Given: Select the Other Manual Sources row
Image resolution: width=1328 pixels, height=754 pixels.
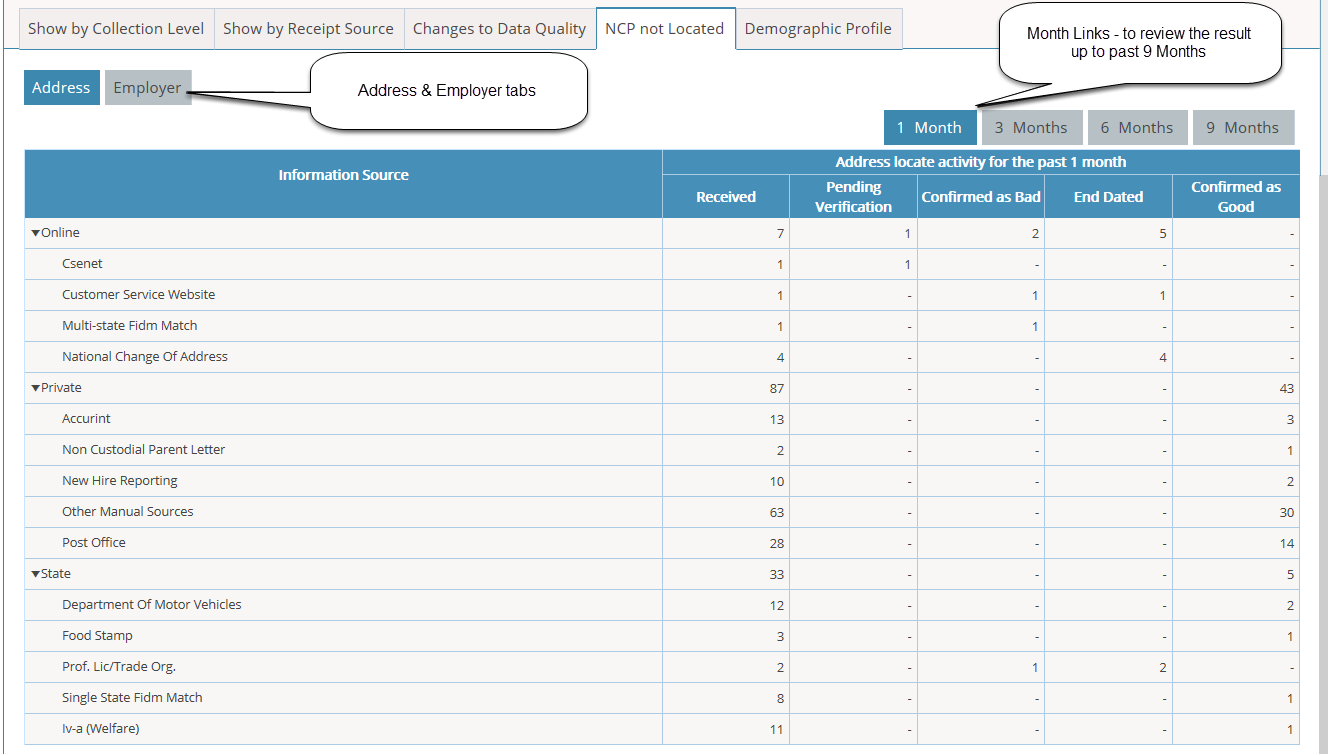Looking at the screenshot, I should (x=662, y=512).
